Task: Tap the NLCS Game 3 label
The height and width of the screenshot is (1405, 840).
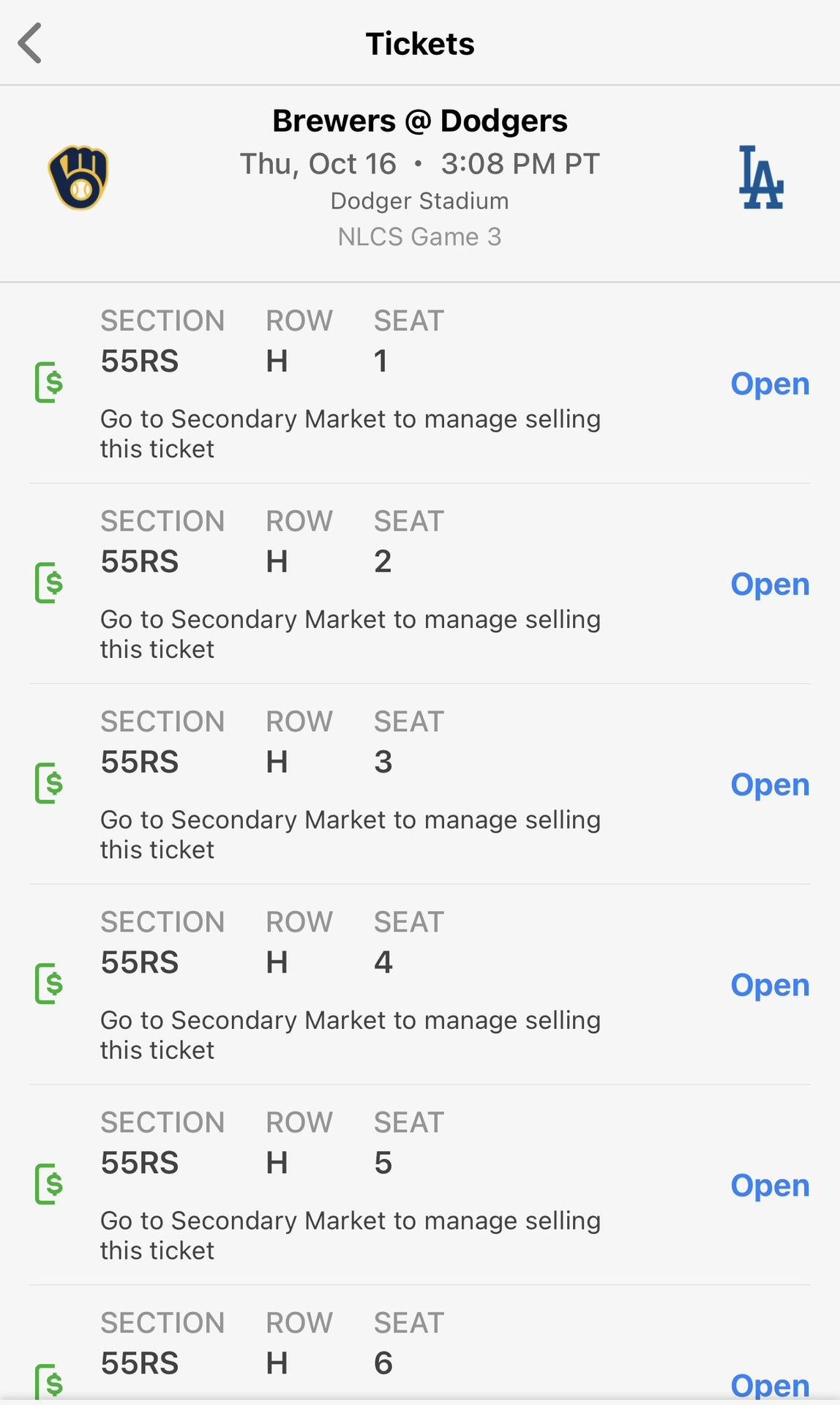Action: point(419,237)
